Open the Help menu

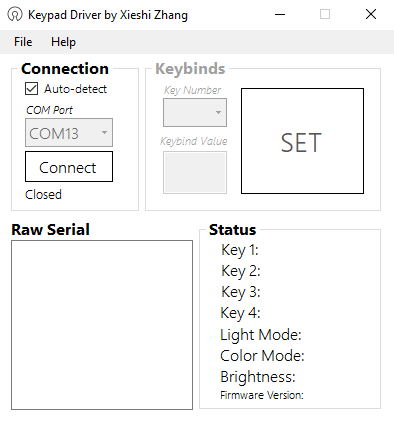pos(63,42)
